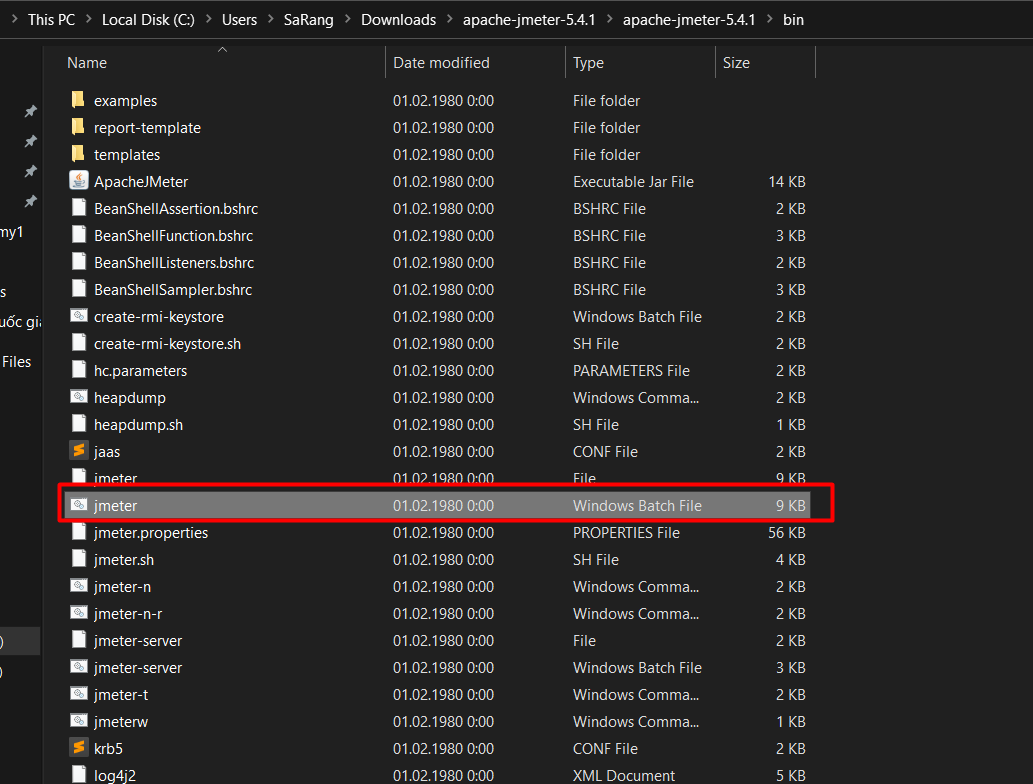
Task: Click the hc.parameters file icon
Action: (78, 370)
